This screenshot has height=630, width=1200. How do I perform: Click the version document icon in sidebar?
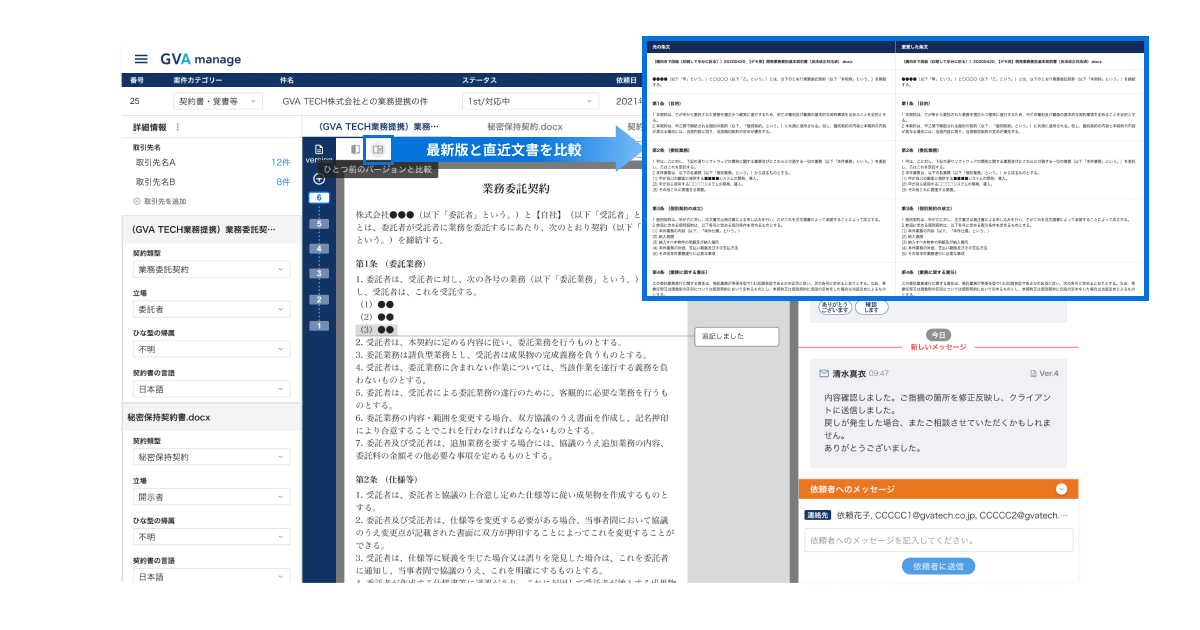319,148
